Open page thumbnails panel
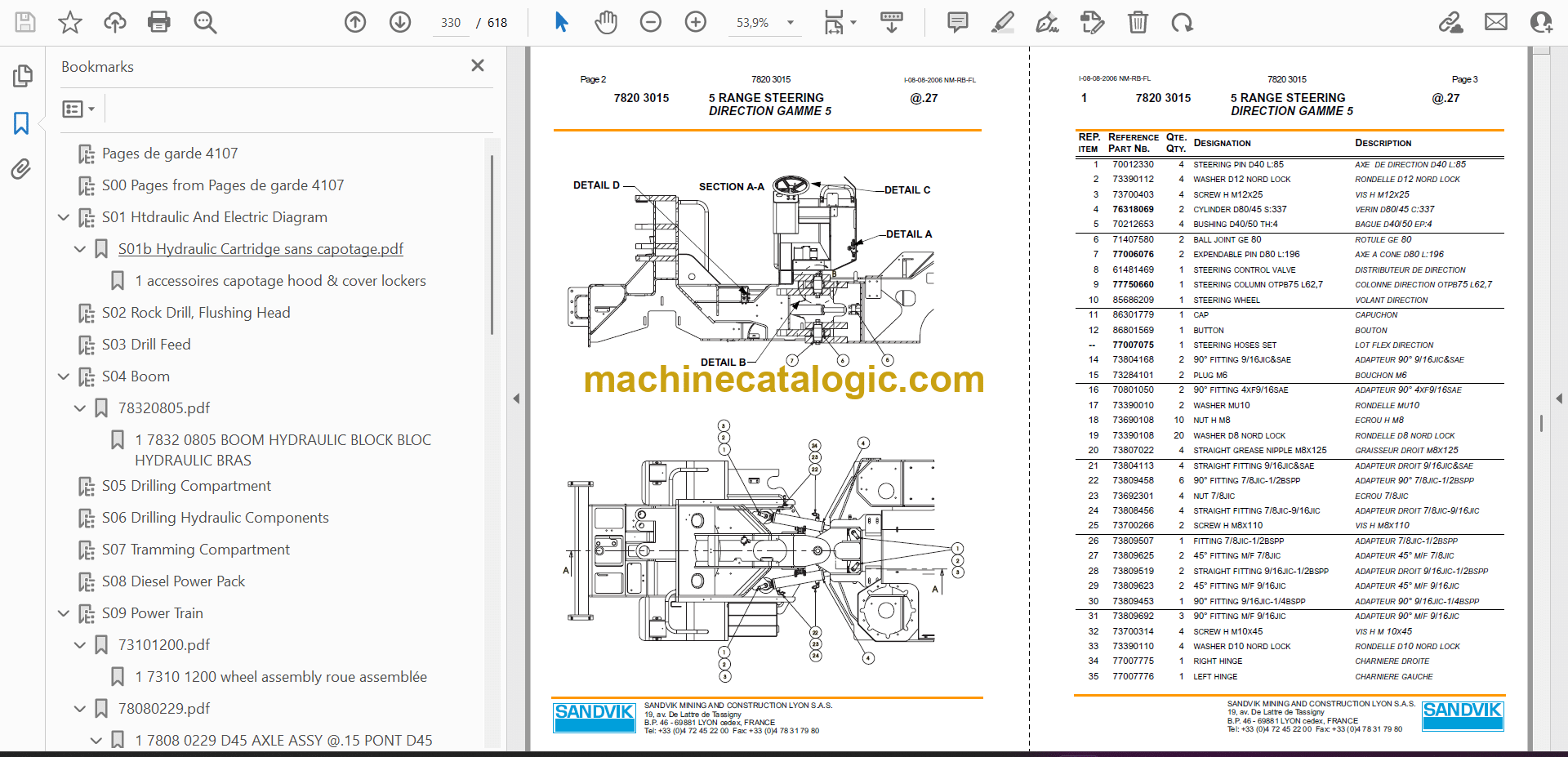Screen dimensions: 1568x757 22,76
